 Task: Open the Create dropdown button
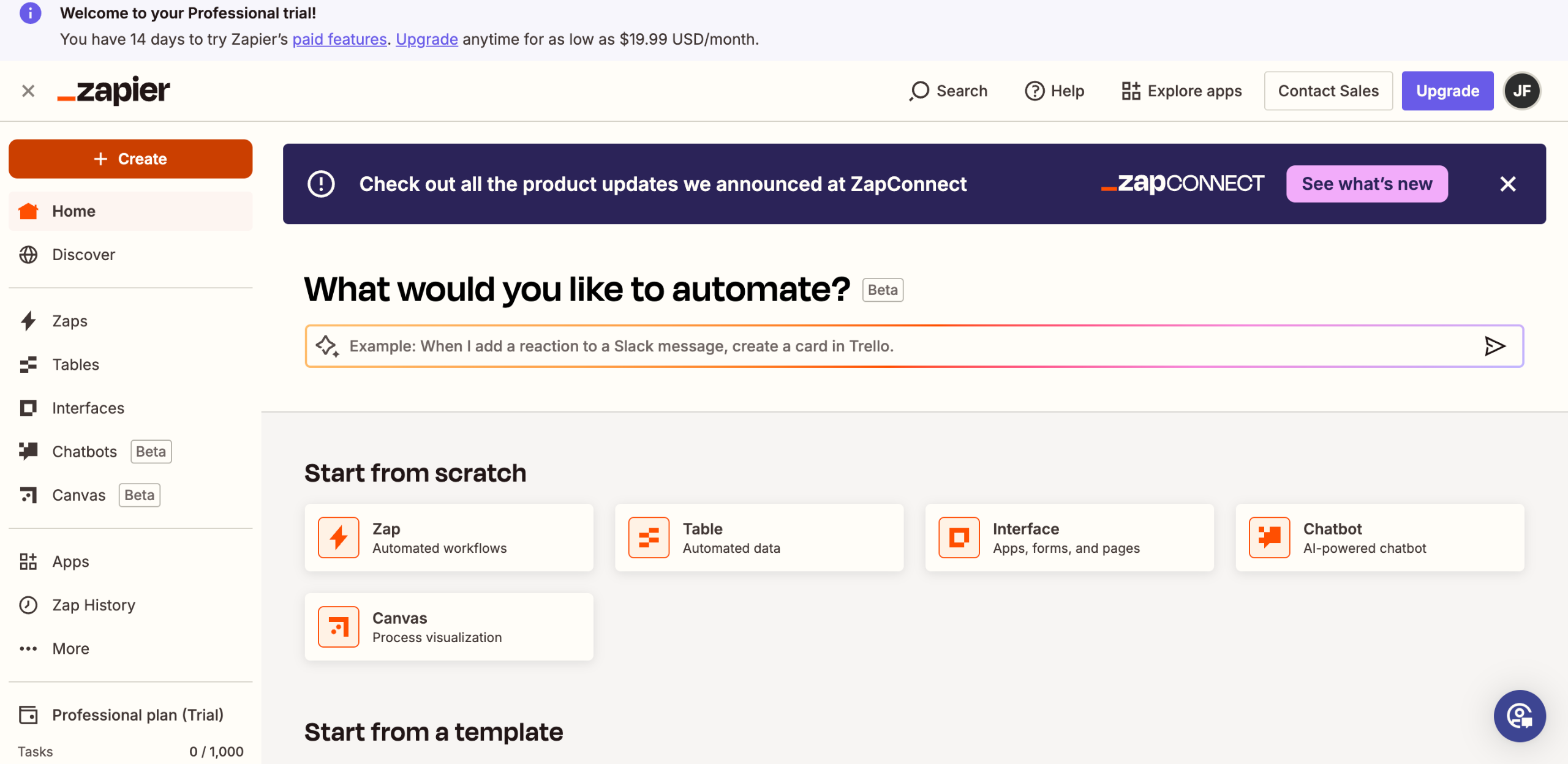click(x=130, y=159)
